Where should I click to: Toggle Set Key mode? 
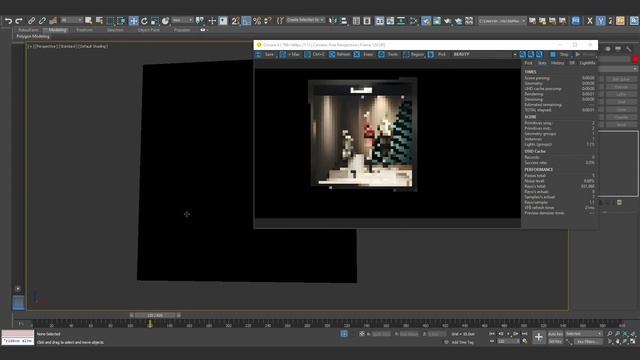coord(555,341)
